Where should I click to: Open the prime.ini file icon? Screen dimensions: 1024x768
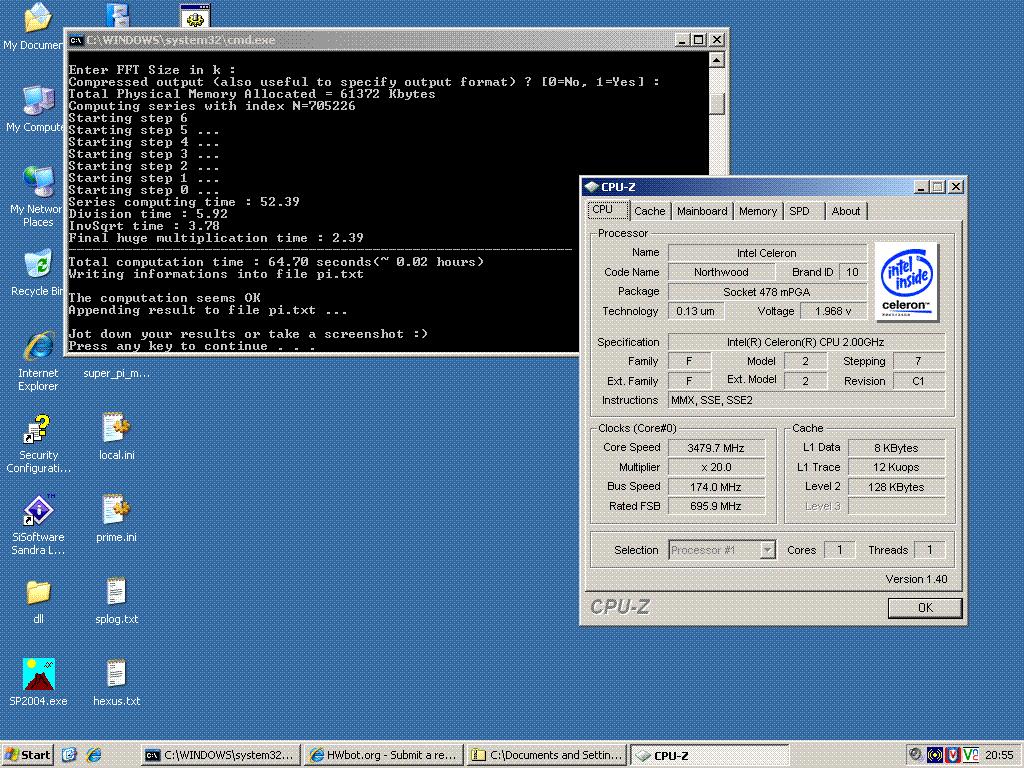point(116,510)
